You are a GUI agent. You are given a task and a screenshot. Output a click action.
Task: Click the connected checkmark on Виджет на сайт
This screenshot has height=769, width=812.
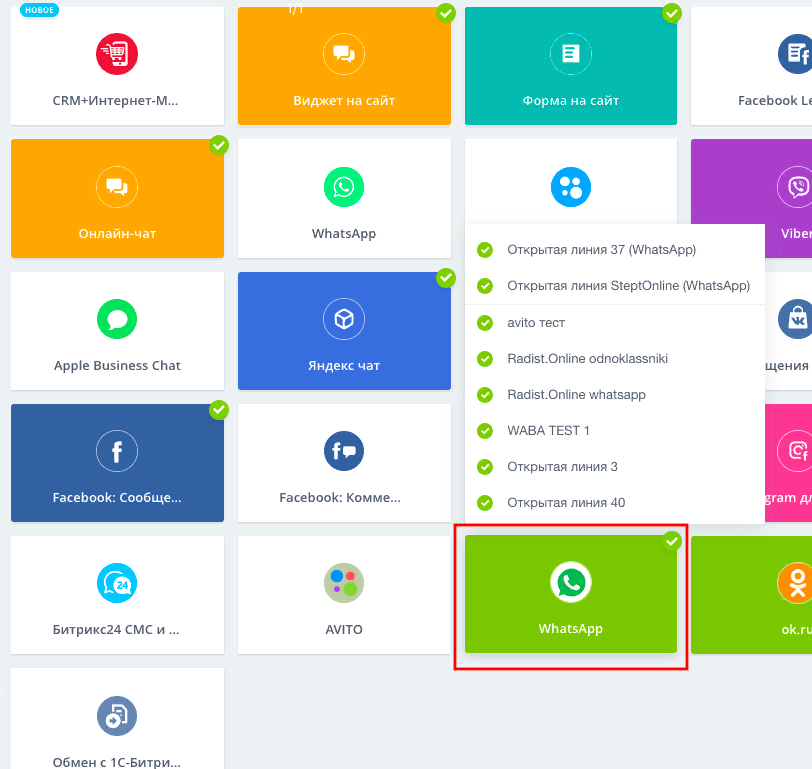pyautogui.click(x=446, y=13)
